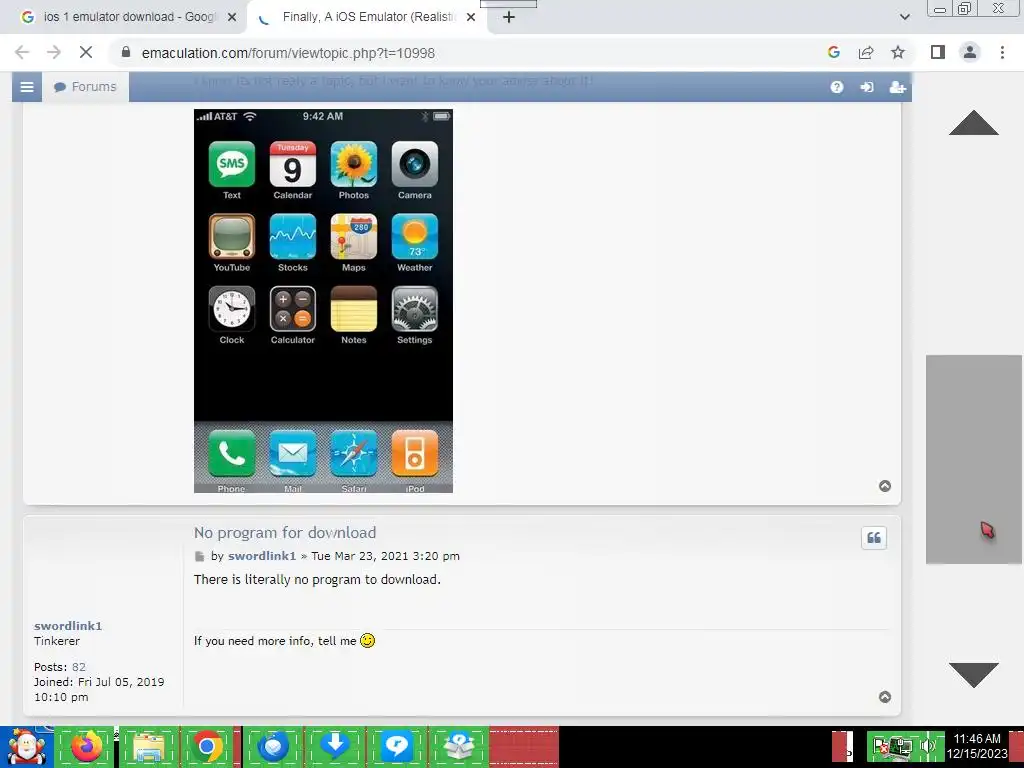Click the 'Tue Mar 23, 2021 3:20 pm' timestamp

pos(385,556)
